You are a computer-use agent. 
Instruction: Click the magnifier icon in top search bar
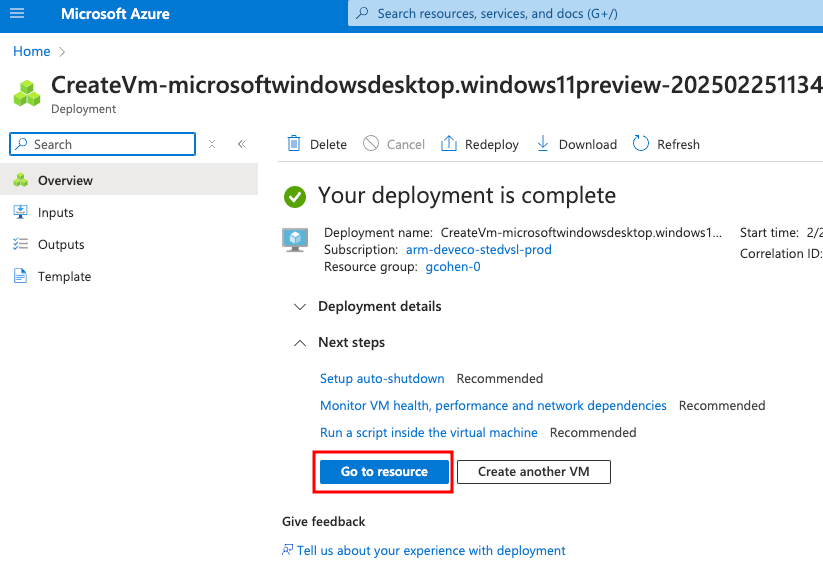point(362,13)
